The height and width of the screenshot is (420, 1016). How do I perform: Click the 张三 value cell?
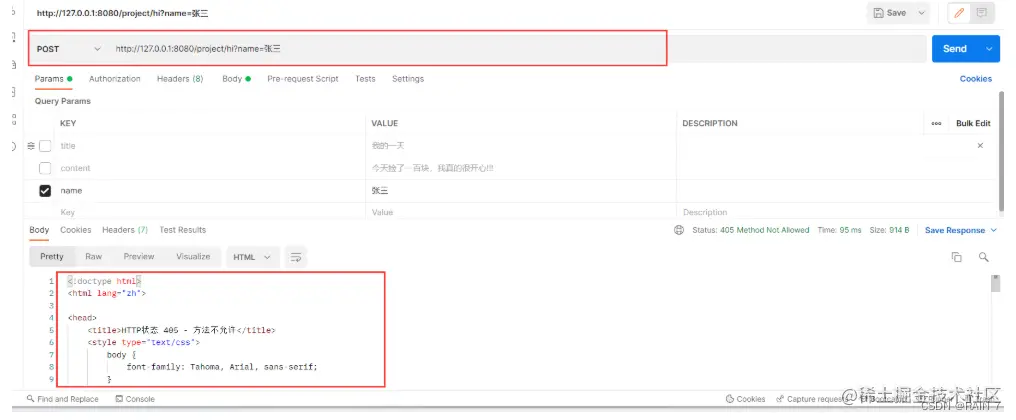[522, 191]
